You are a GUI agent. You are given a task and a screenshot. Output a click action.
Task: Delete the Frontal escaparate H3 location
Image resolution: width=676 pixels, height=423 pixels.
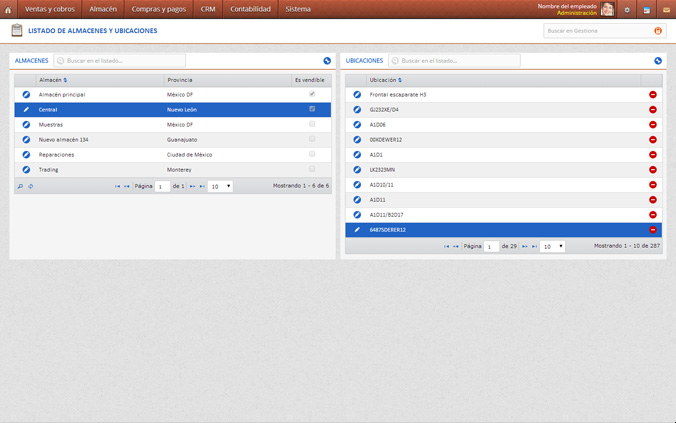(x=653, y=95)
